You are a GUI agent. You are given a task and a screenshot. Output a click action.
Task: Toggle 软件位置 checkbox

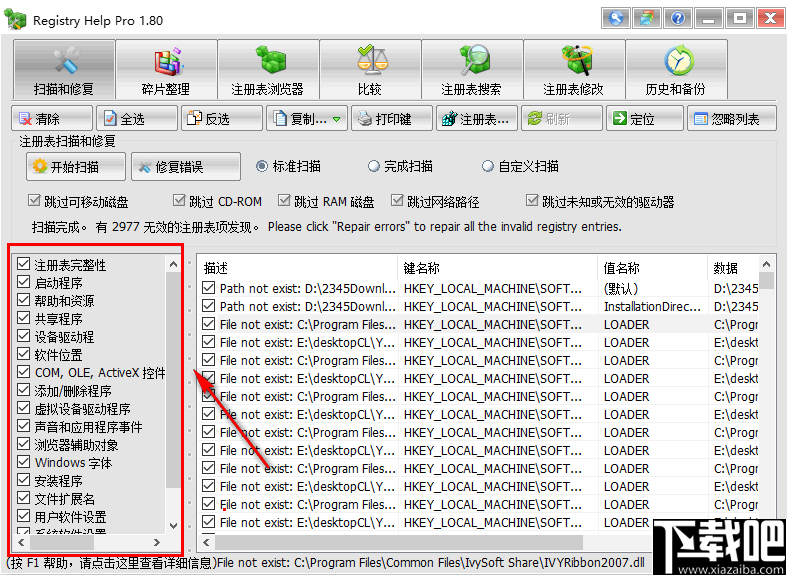coord(24,354)
